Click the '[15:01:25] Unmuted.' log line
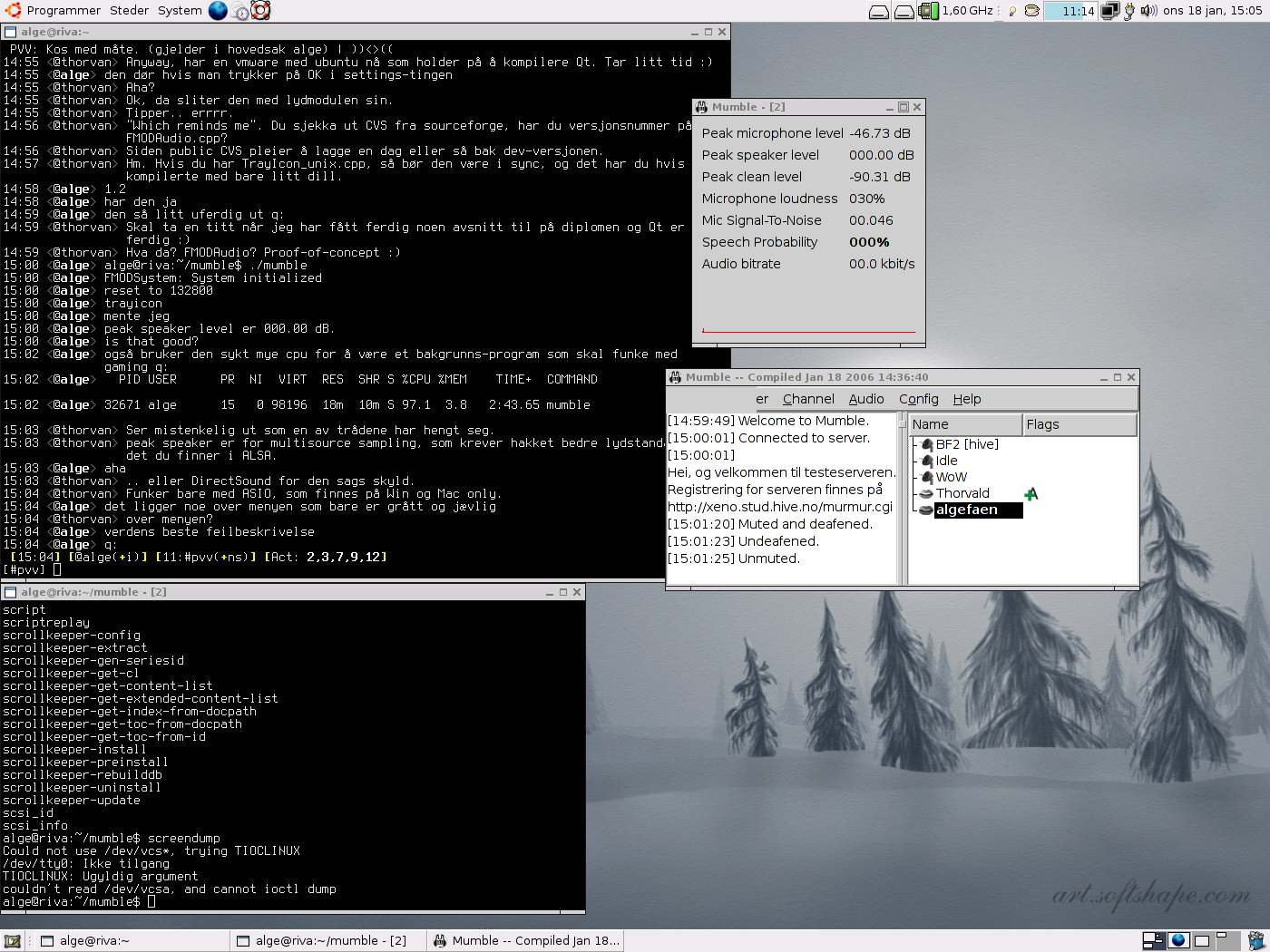Image resolution: width=1270 pixels, height=952 pixels. 734,559
